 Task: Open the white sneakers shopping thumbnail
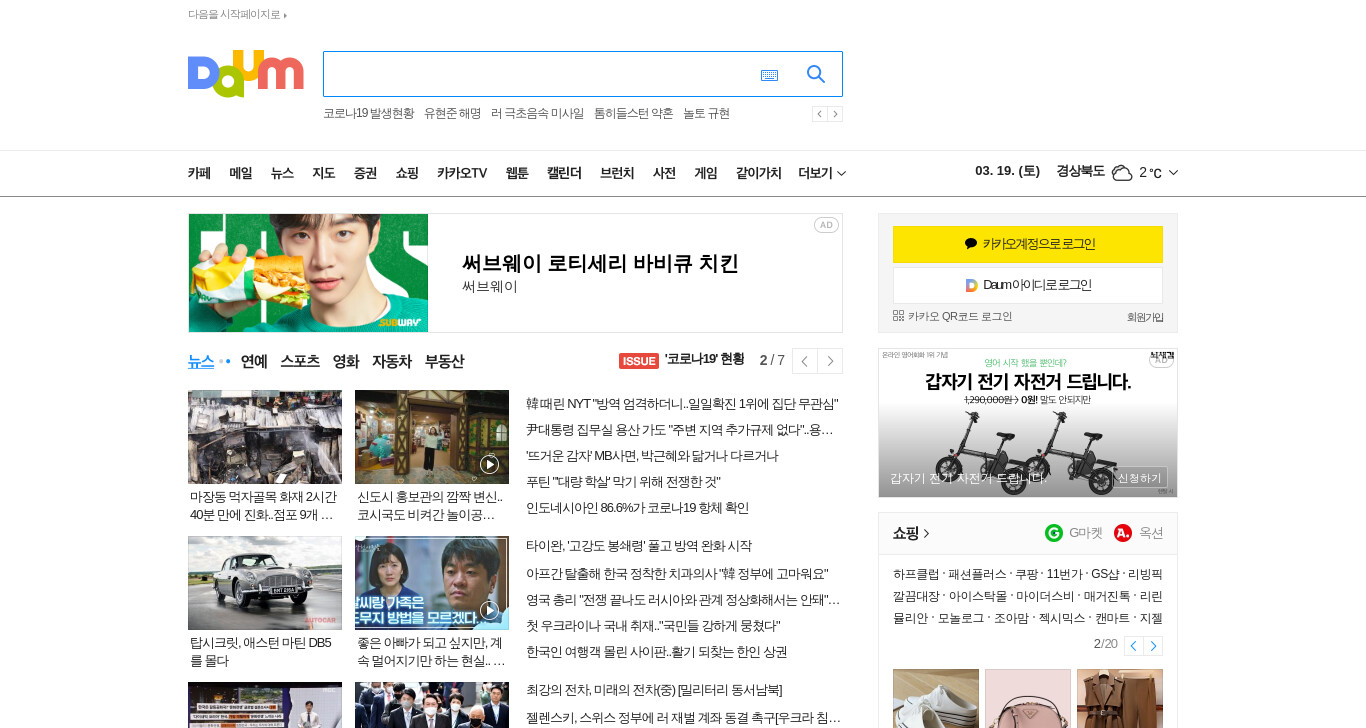tap(936, 698)
